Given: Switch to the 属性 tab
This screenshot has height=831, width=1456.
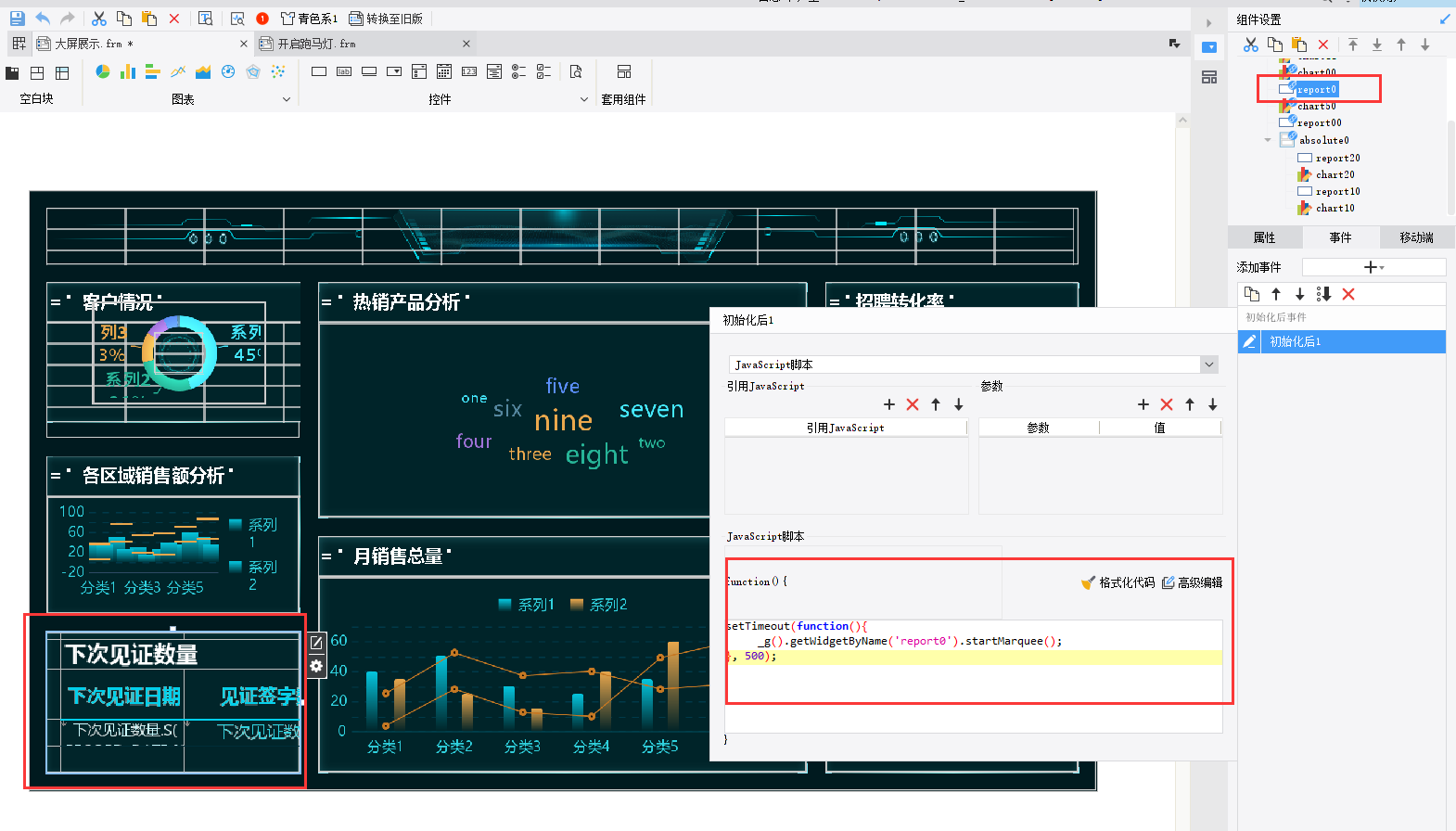Looking at the screenshot, I should [x=1264, y=237].
